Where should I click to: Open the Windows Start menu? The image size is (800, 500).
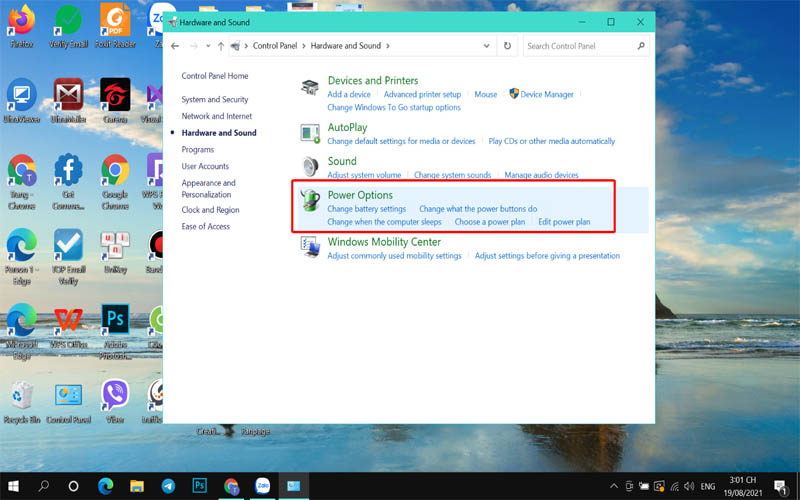point(13,486)
